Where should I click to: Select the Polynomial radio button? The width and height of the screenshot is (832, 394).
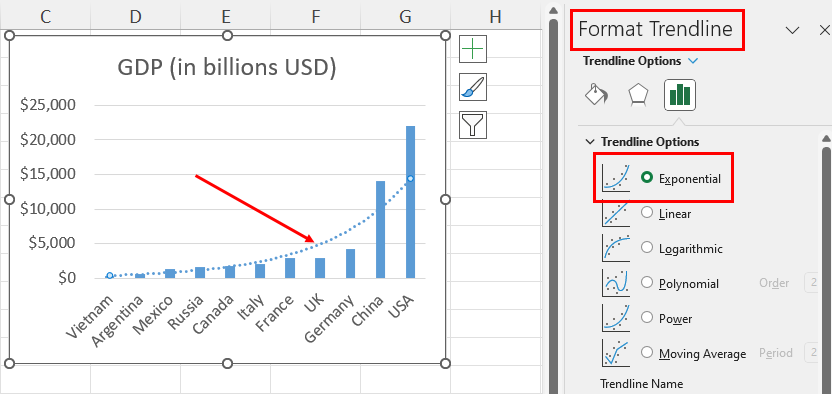[x=647, y=283]
